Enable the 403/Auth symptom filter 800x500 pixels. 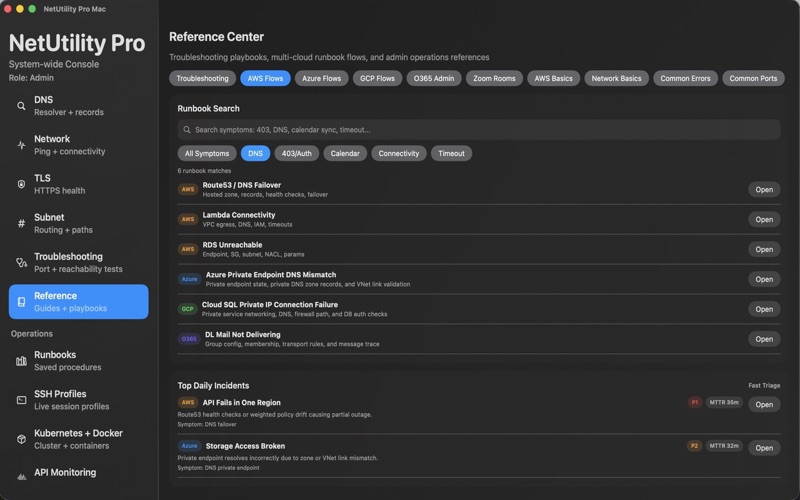pyautogui.click(x=296, y=153)
